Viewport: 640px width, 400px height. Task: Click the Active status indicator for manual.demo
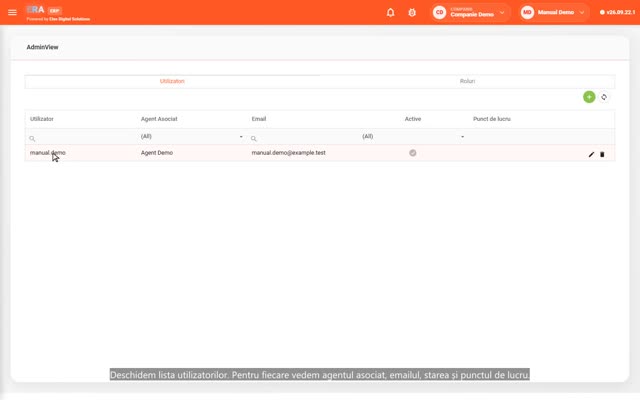click(x=413, y=153)
